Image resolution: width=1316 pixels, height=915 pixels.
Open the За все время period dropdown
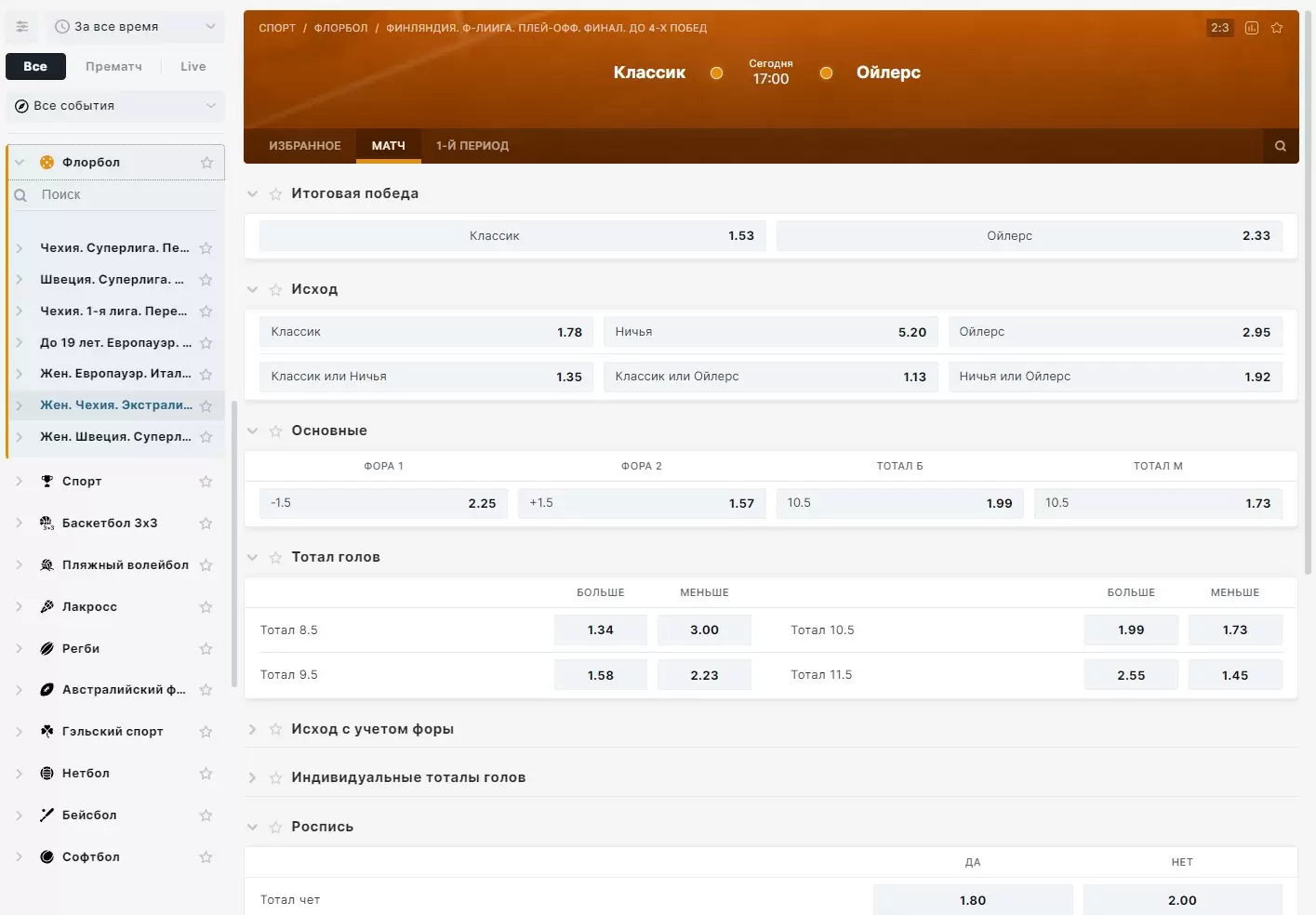tap(135, 27)
